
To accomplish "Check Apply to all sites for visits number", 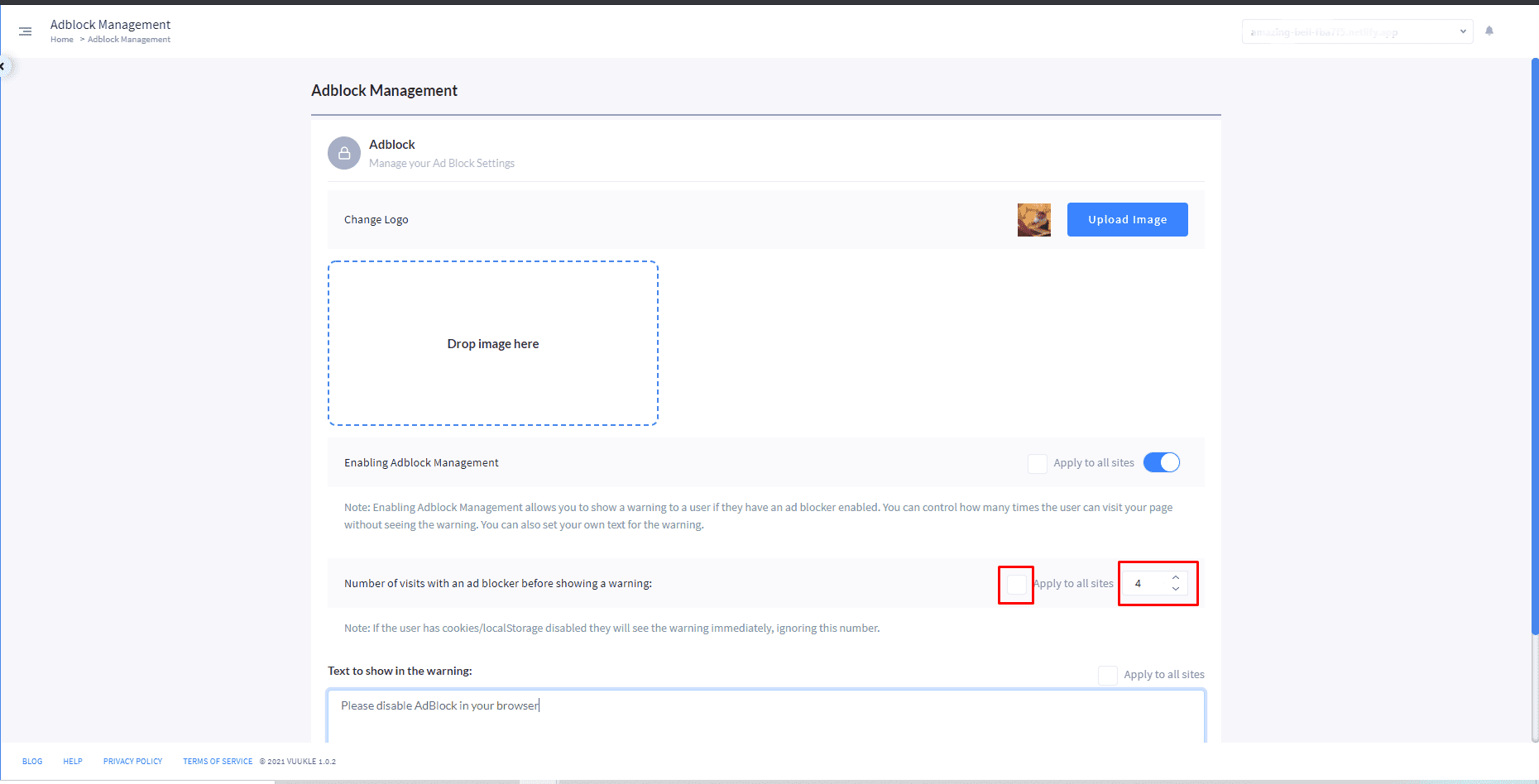I will point(1017,584).
